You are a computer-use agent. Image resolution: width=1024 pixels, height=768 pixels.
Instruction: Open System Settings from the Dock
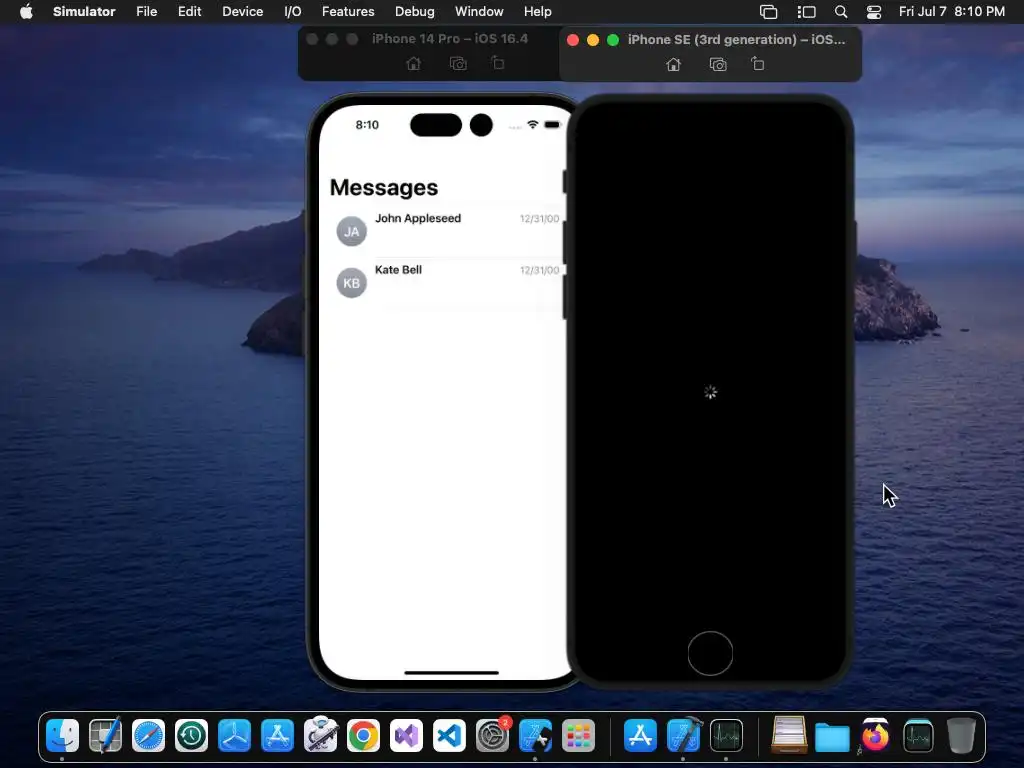pos(492,735)
